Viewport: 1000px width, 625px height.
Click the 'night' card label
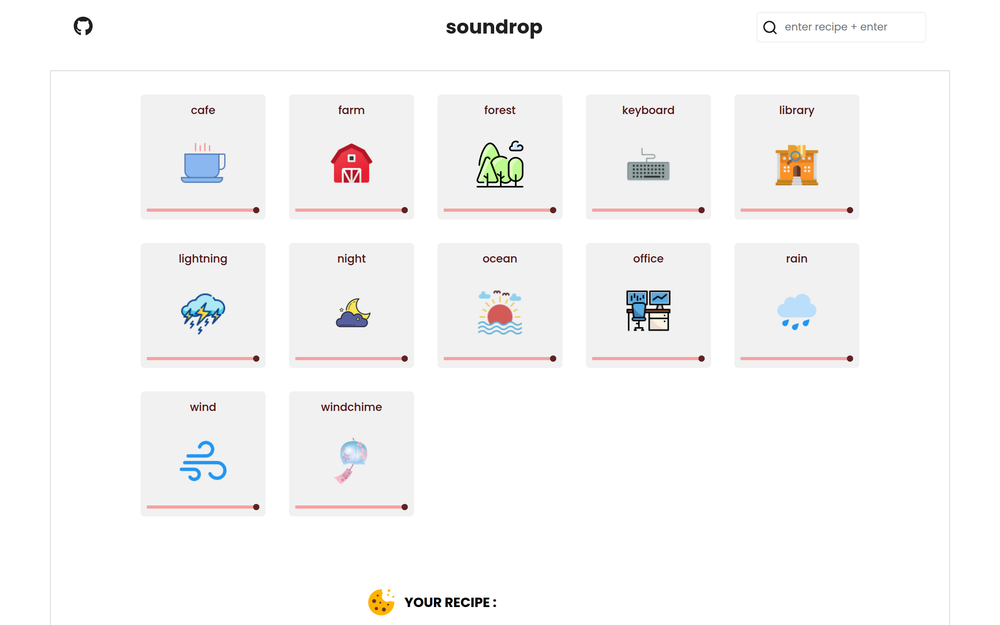pos(351,259)
